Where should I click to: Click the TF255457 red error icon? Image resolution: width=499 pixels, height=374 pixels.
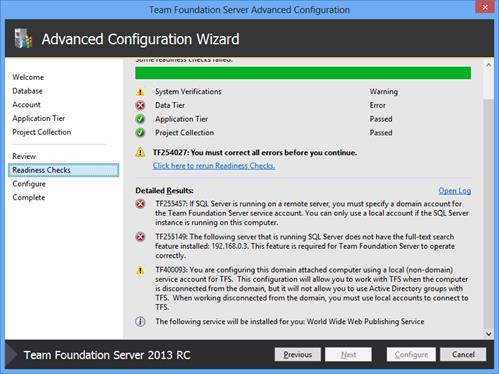point(140,204)
